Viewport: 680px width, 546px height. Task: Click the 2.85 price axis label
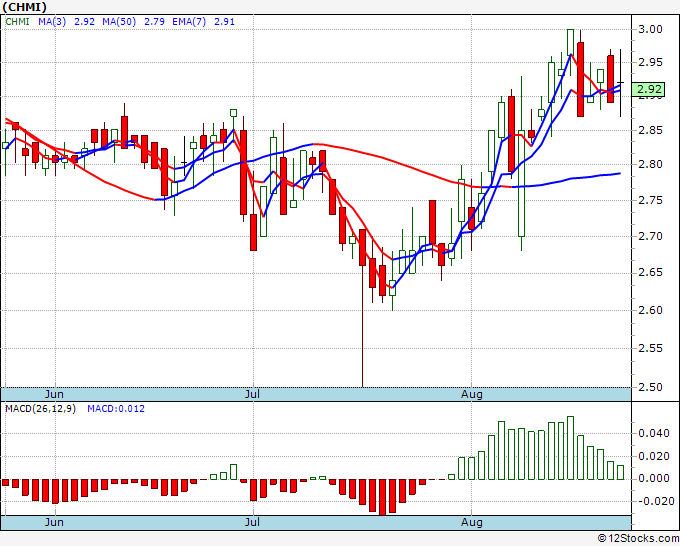coord(651,130)
